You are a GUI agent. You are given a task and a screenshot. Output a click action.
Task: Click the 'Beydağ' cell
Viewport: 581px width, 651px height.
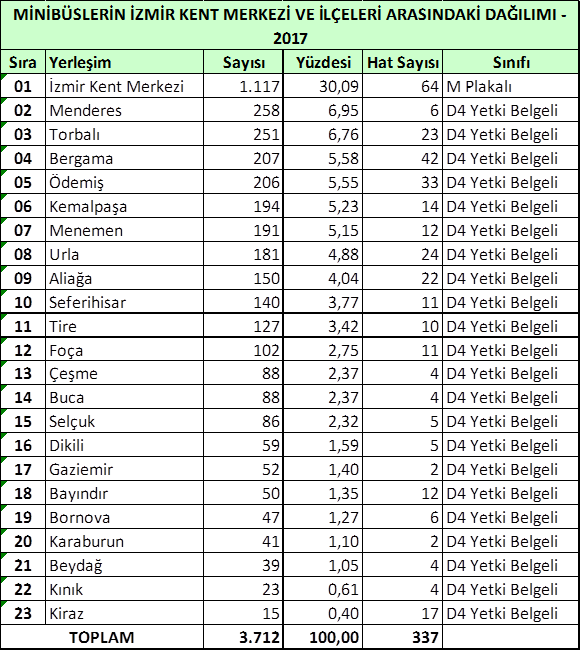coord(124,565)
